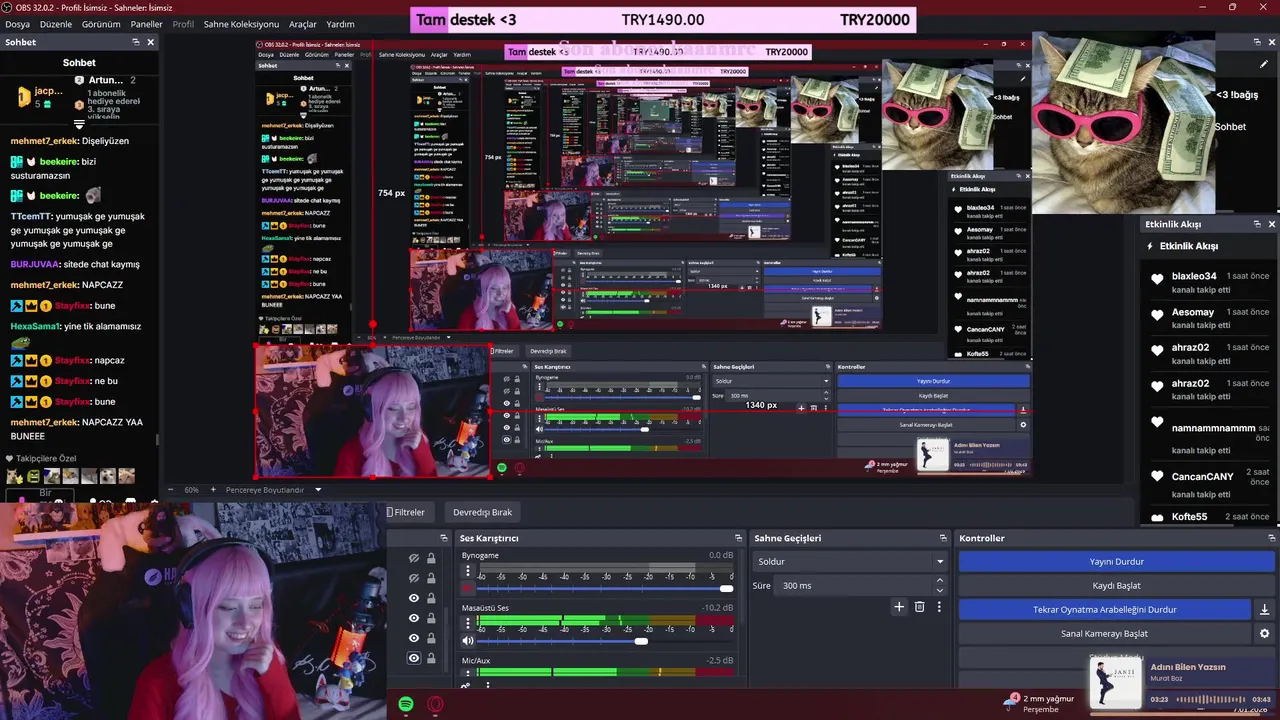Open Spotify from the taskbar
The width and height of the screenshot is (1280, 720).
pos(406,704)
